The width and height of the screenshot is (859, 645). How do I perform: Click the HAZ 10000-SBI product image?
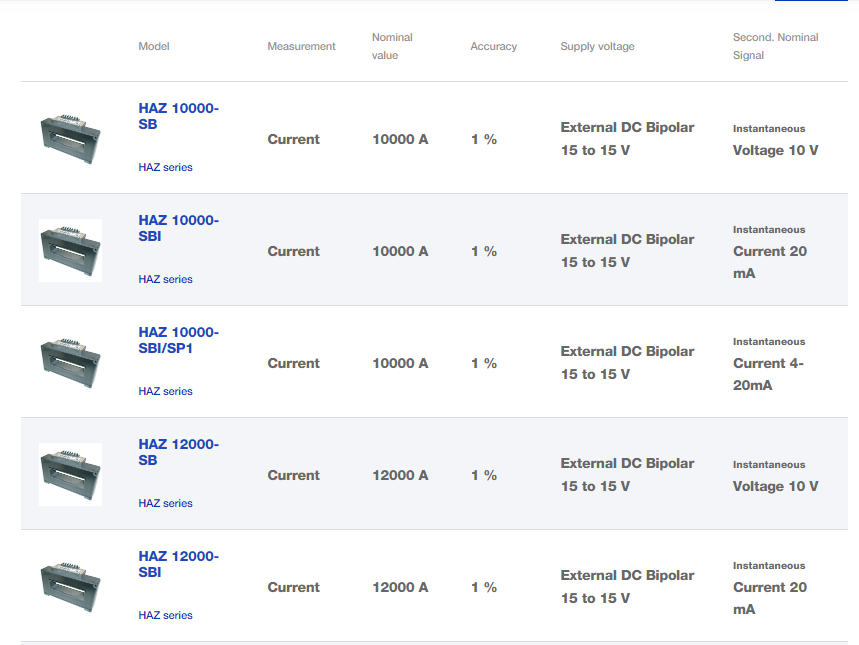click(x=70, y=250)
